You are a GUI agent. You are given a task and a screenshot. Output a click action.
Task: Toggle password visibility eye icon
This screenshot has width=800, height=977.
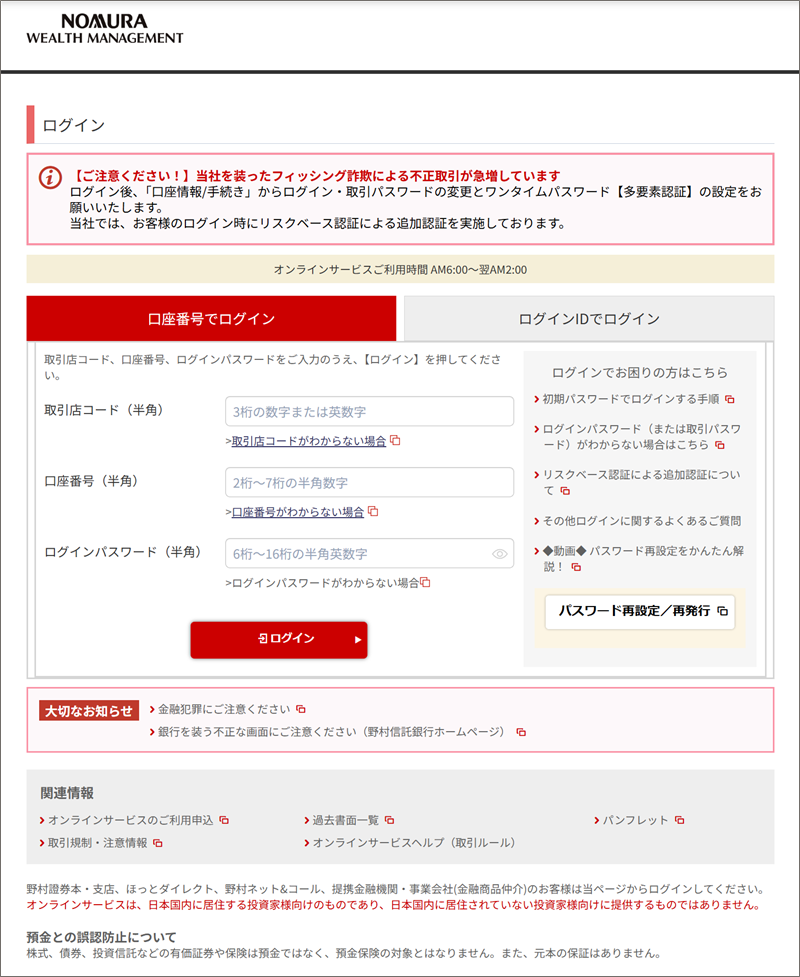pyautogui.click(x=500, y=554)
